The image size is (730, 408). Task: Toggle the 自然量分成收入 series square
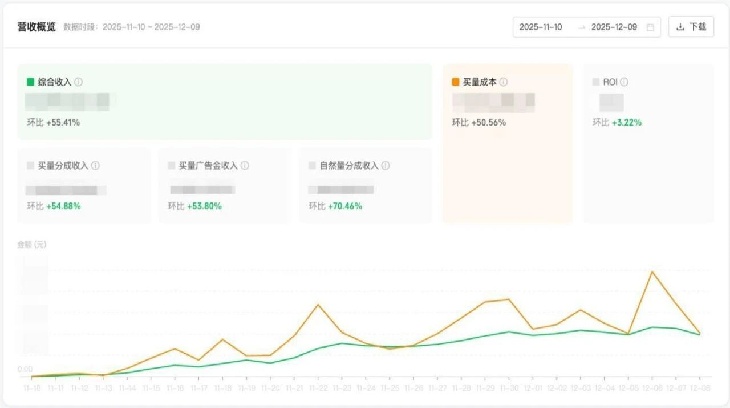point(312,166)
